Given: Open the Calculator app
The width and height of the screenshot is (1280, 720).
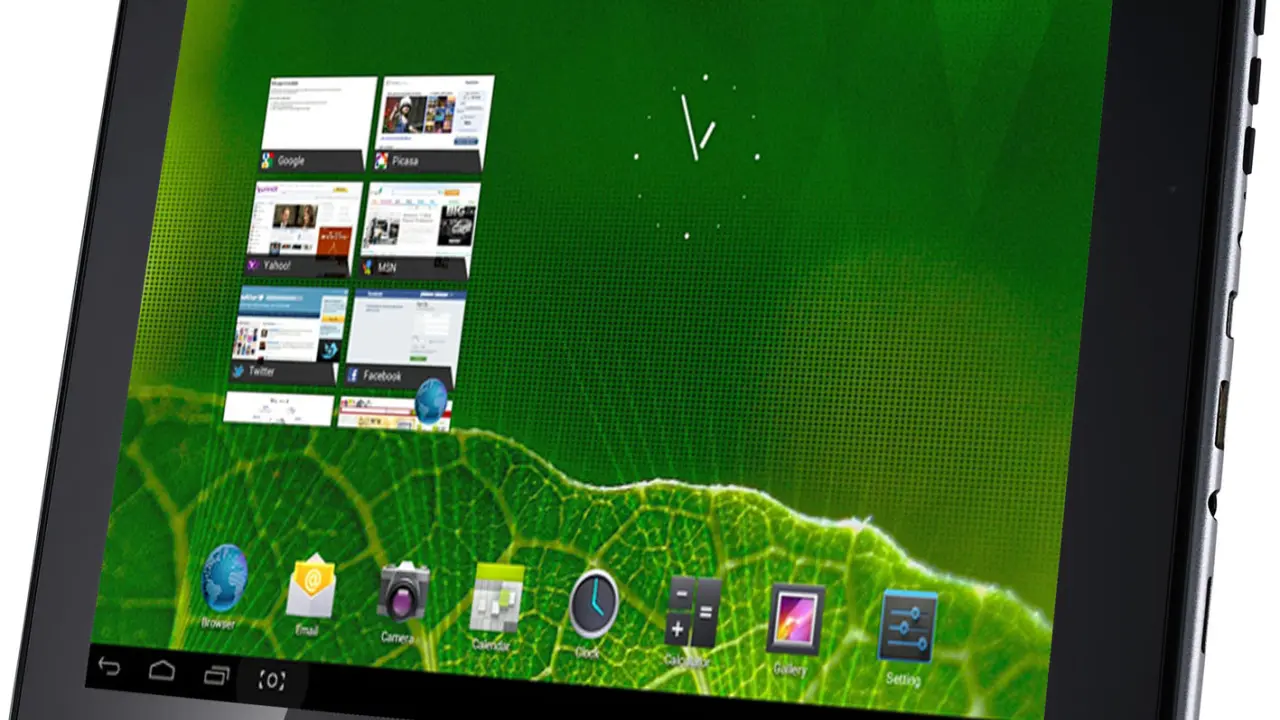Looking at the screenshot, I should coord(692,612).
